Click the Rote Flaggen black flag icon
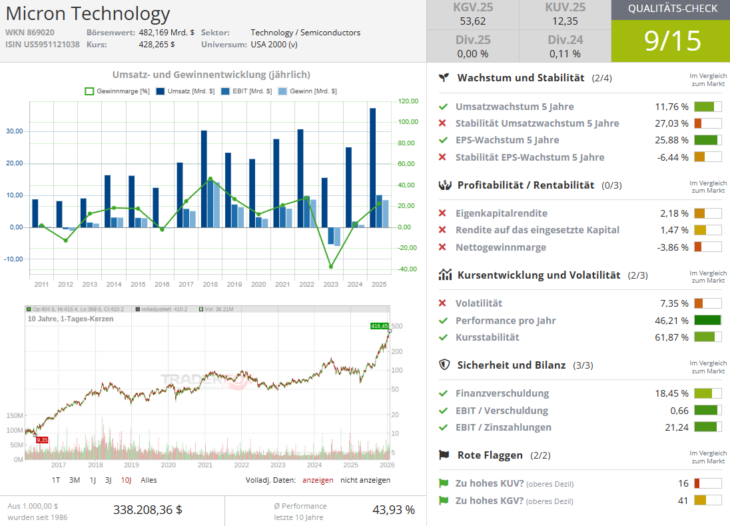 (444, 455)
